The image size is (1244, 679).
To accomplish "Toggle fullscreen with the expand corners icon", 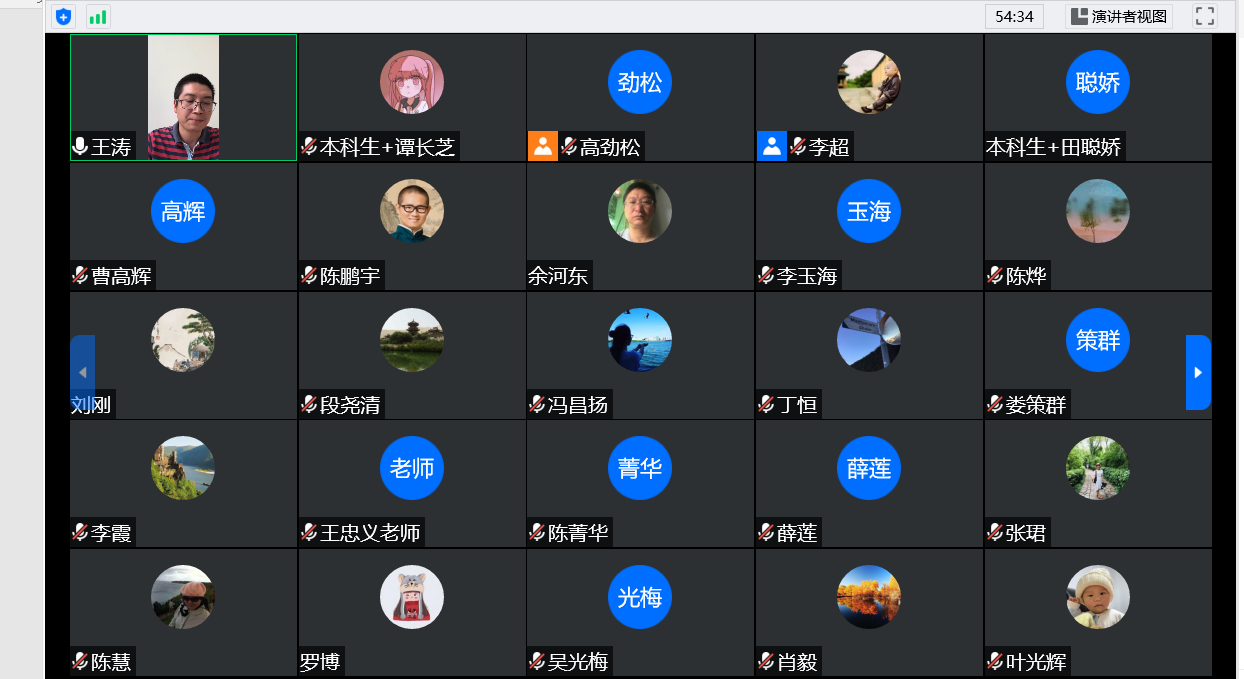I will pos(1205,16).
